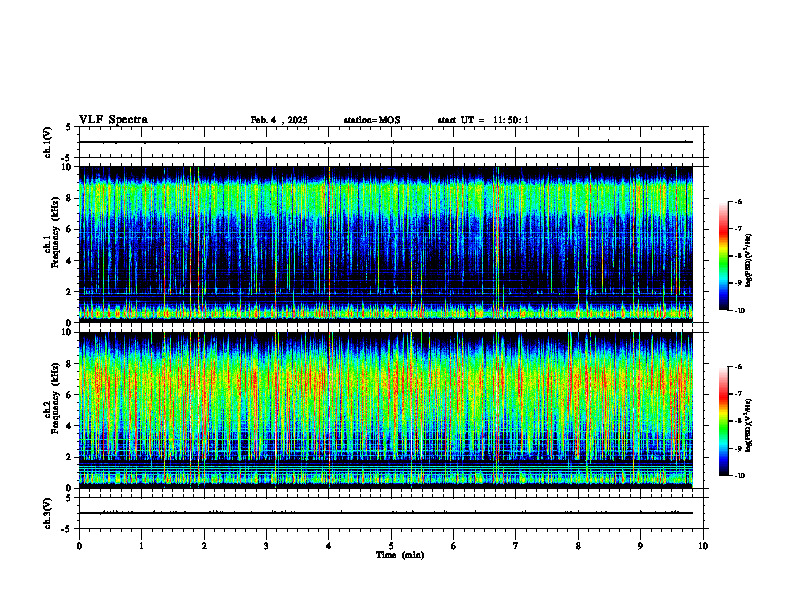Click the "VLF Spectra" plot title

click(x=113, y=120)
